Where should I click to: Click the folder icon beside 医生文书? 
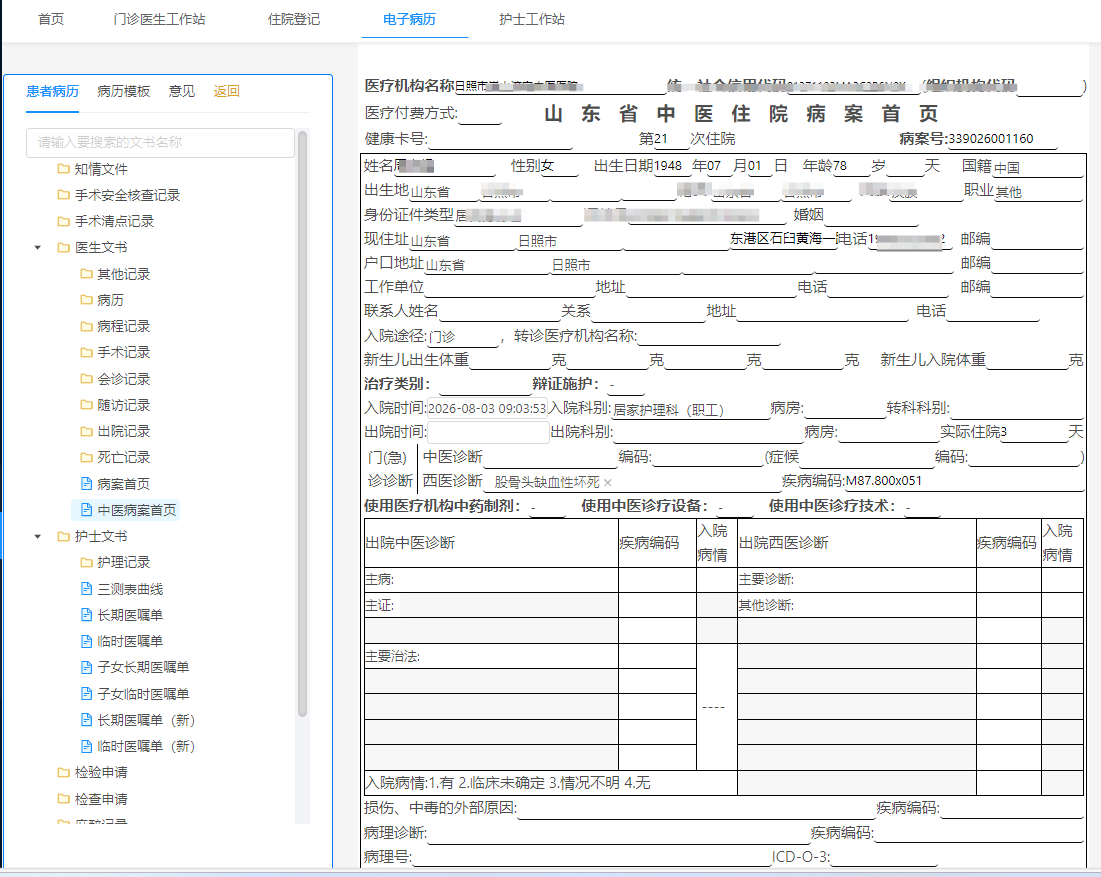(x=63, y=247)
